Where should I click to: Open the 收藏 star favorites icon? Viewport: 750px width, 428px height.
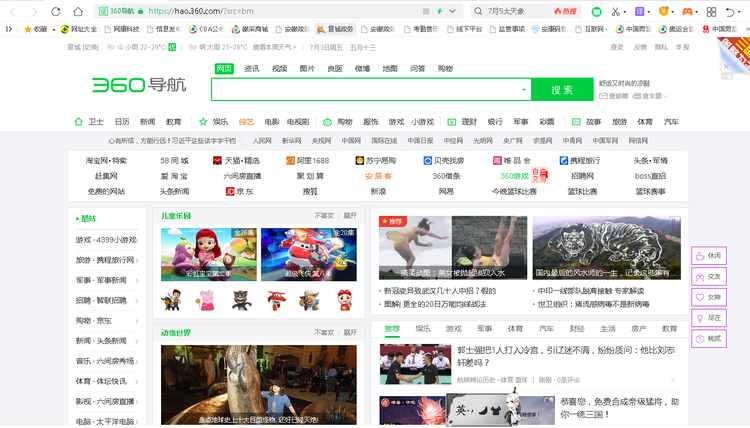click(x=28, y=29)
